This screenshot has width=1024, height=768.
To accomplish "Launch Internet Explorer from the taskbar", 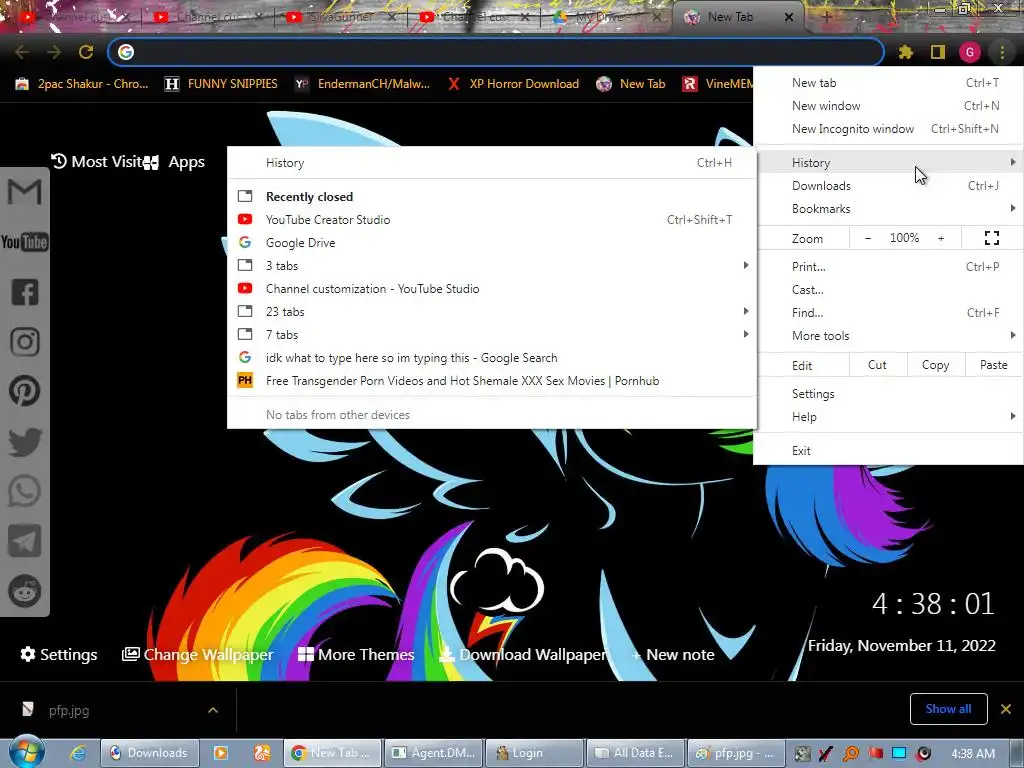I will (78, 753).
